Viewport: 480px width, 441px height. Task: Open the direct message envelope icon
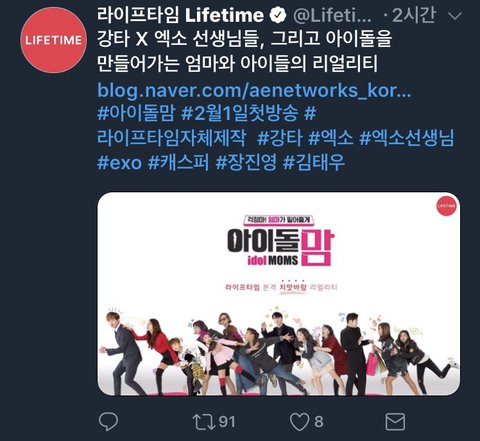click(395, 422)
